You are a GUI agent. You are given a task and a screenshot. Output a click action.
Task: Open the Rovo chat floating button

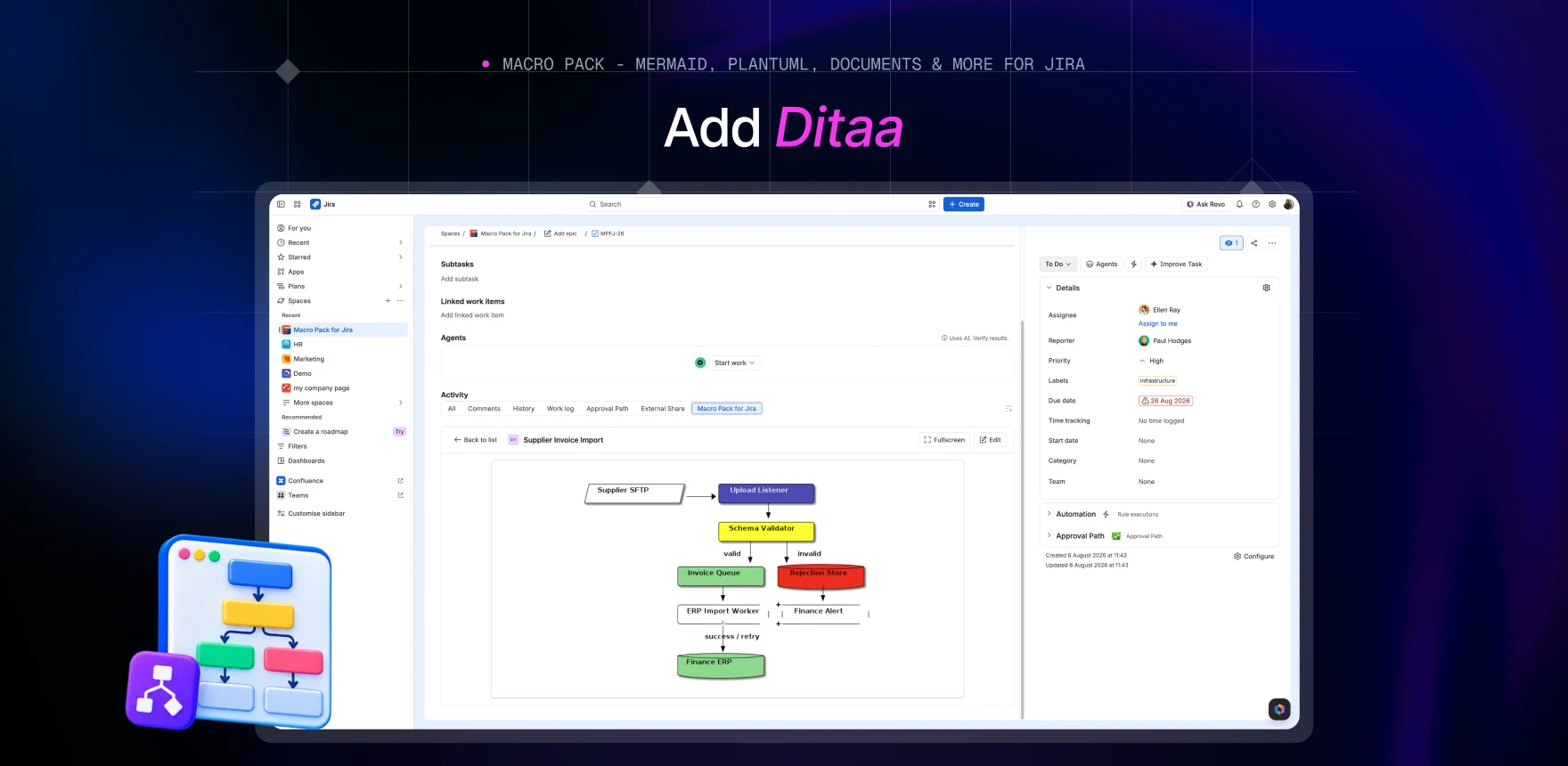tap(1279, 709)
